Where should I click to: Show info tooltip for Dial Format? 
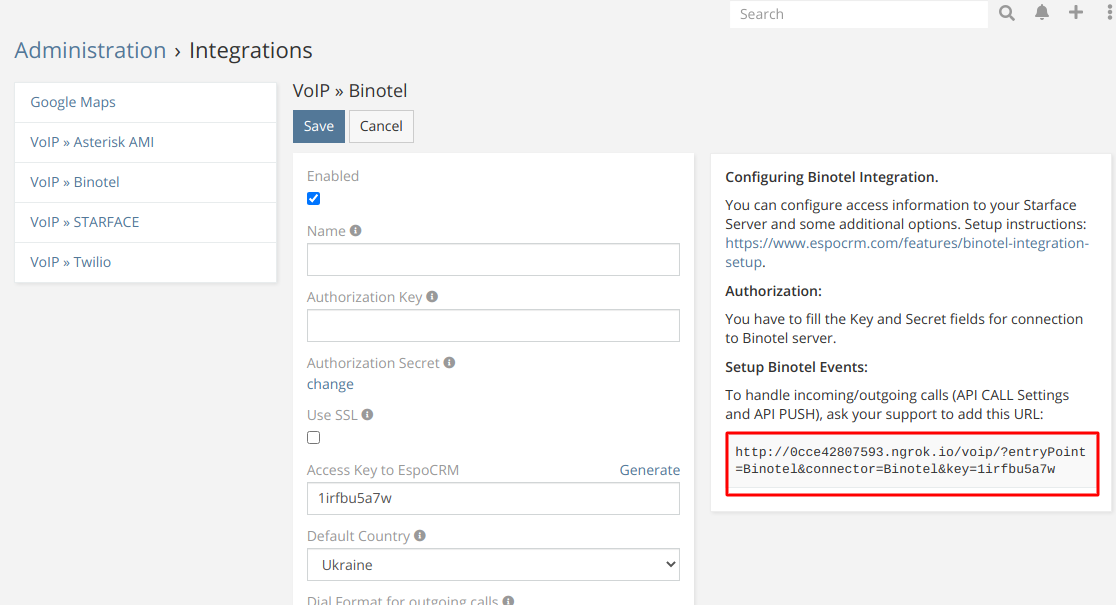point(508,601)
